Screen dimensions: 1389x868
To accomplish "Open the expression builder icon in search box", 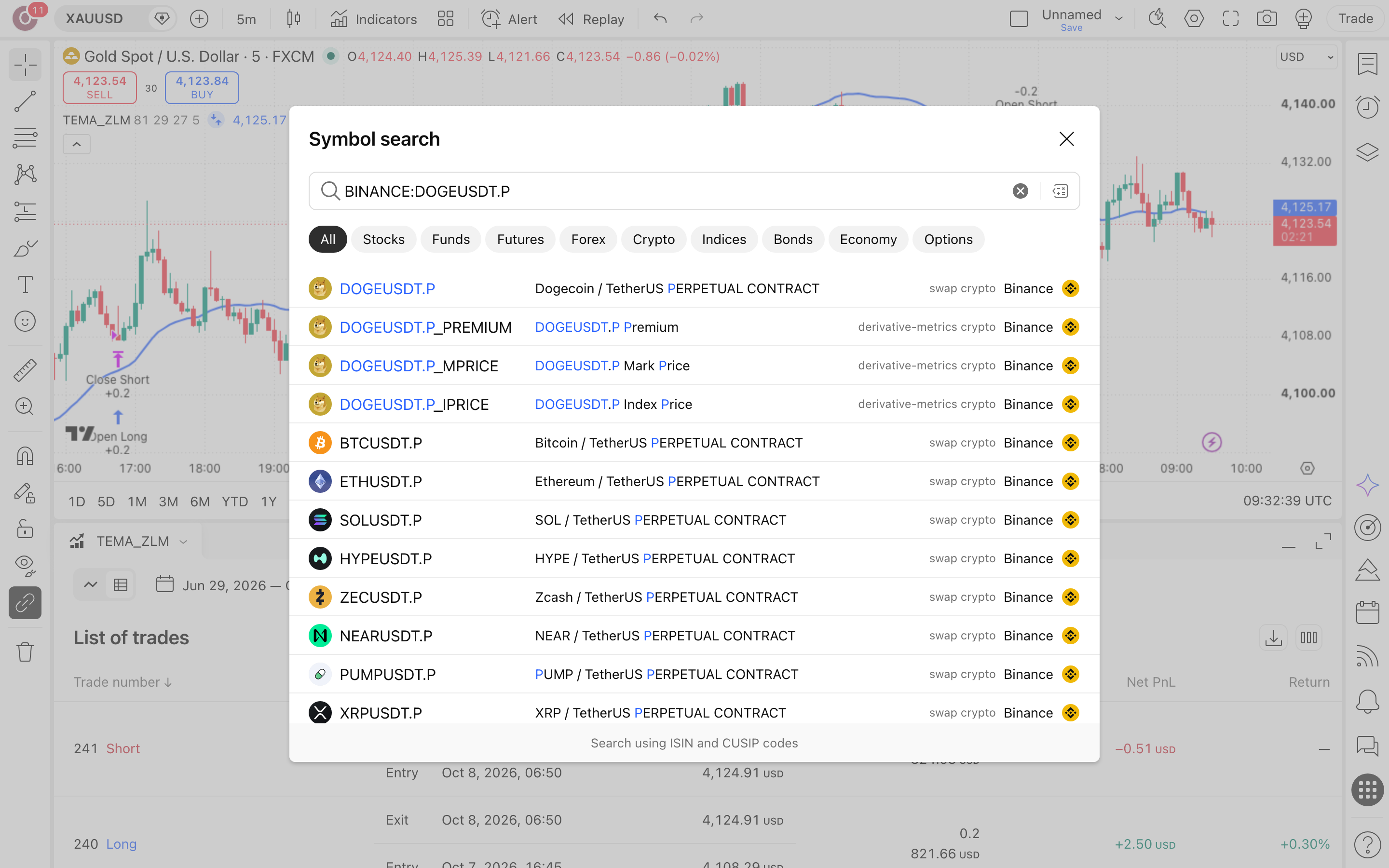I will click(x=1060, y=191).
